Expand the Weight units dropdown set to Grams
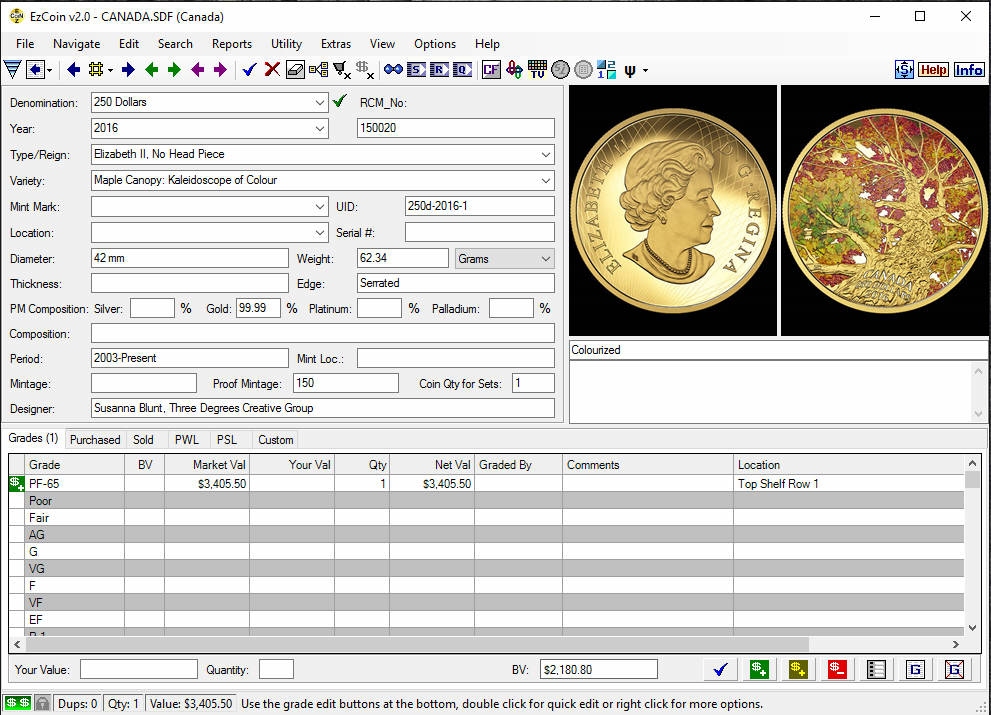Viewport: 991px width, 715px height. [x=546, y=258]
